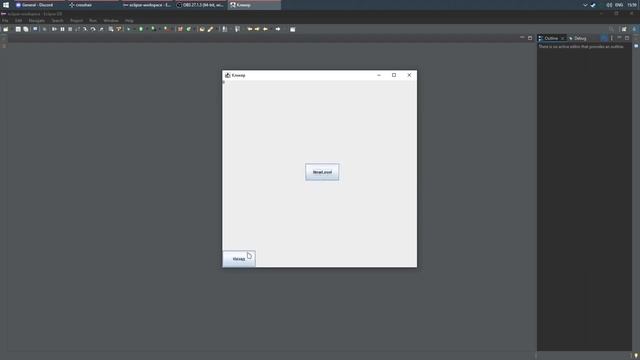
Task: Open the Edit menu in Eclipse
Action: click(18, 20)
